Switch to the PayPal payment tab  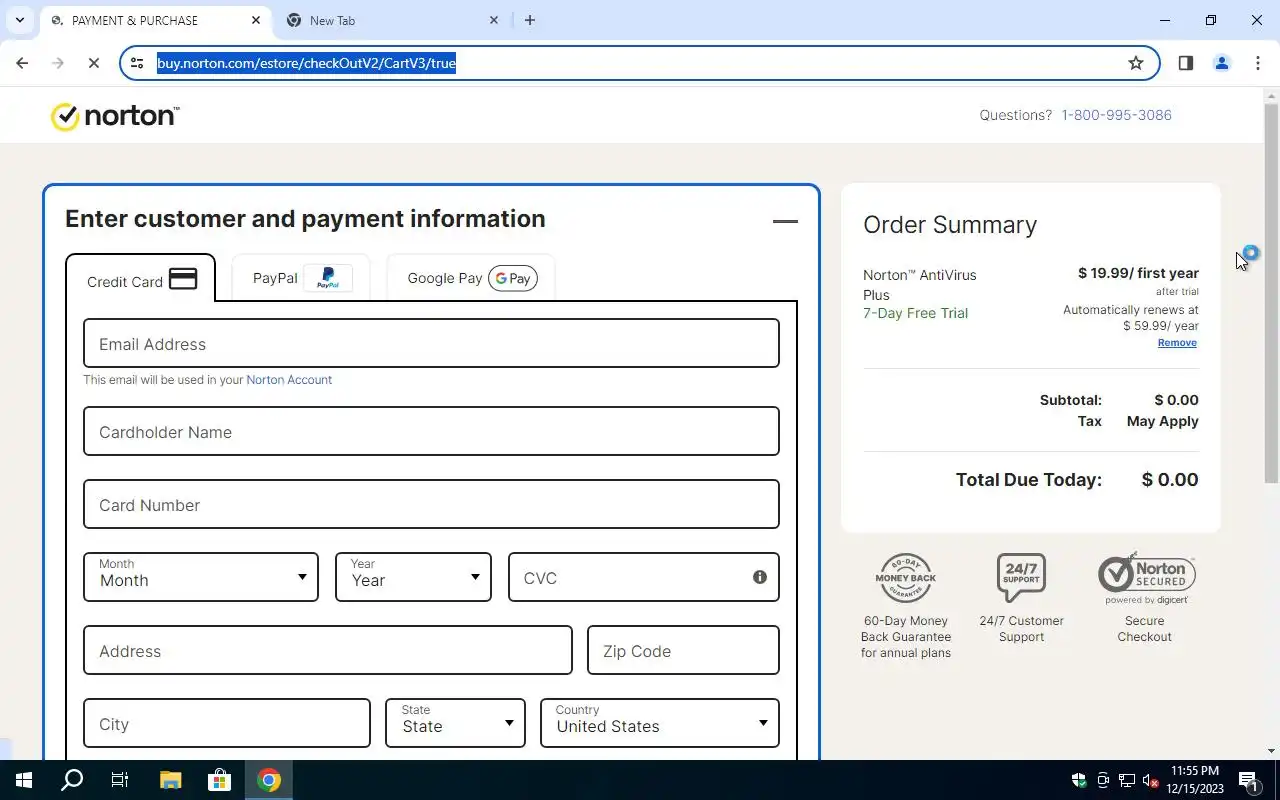pyautogui.click(x=301, y=278)
